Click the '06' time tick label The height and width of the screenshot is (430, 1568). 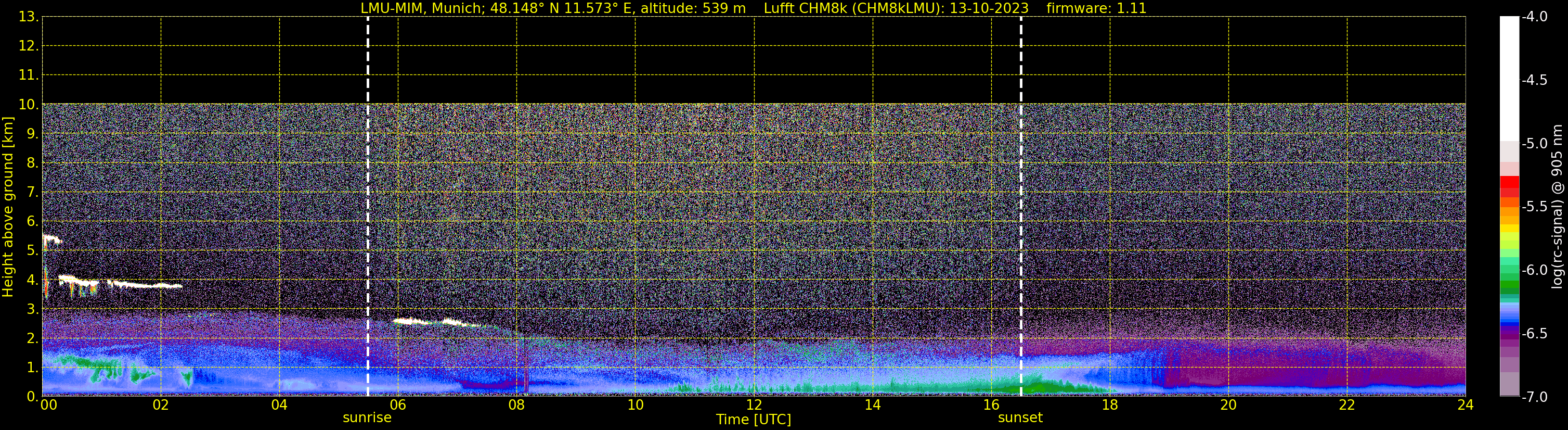click(x=398, y=405)
